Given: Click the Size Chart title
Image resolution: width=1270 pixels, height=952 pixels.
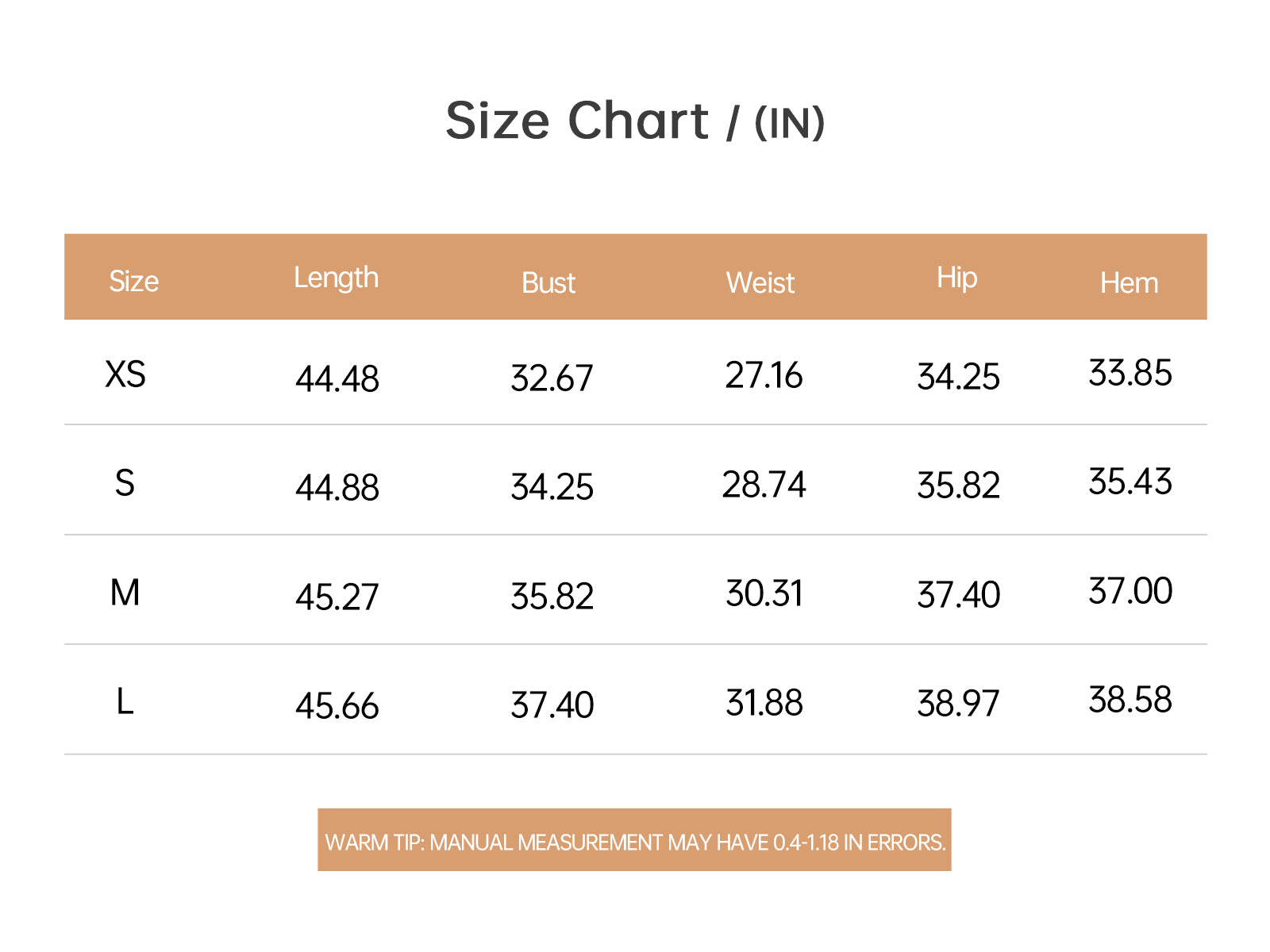Looking at the screenshot, I should click(635, 121).
